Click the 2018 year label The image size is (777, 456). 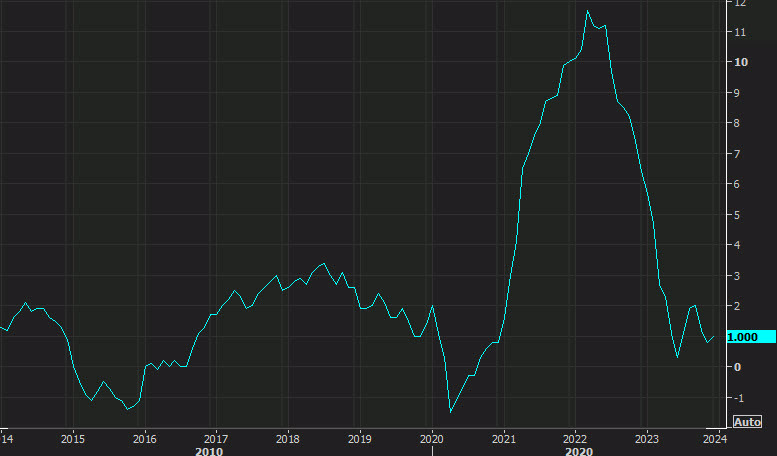[x=288, y=438]
